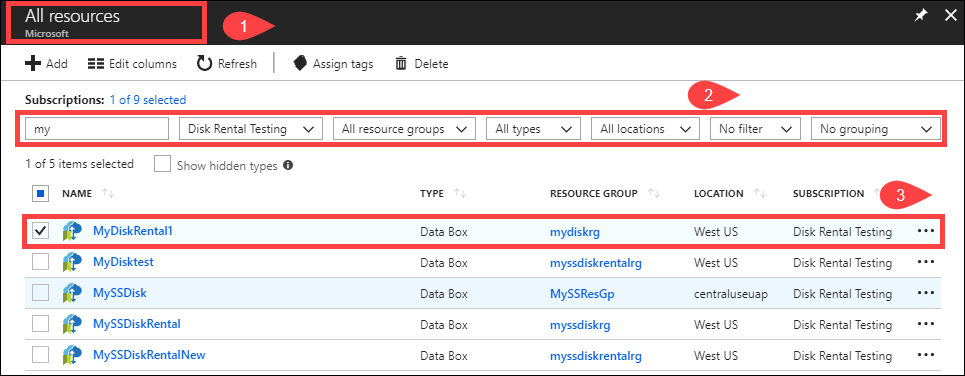Sort by the NAME column header

(x=77, y=193)
